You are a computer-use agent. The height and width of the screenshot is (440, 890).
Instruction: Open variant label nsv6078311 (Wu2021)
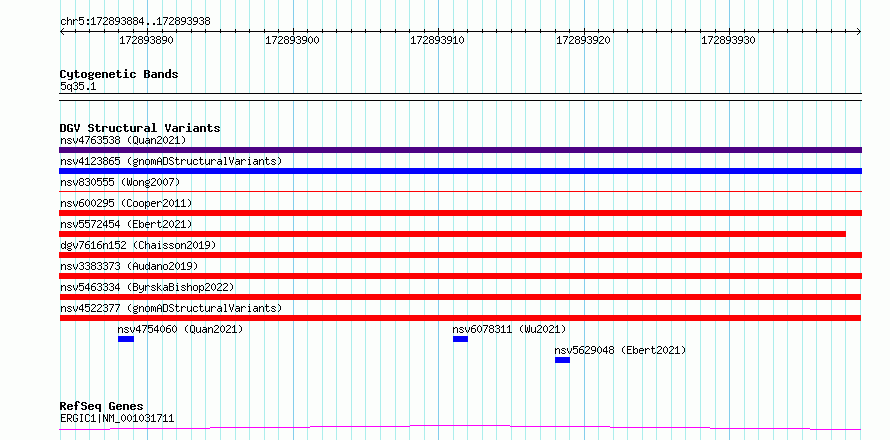pos(509,329)
